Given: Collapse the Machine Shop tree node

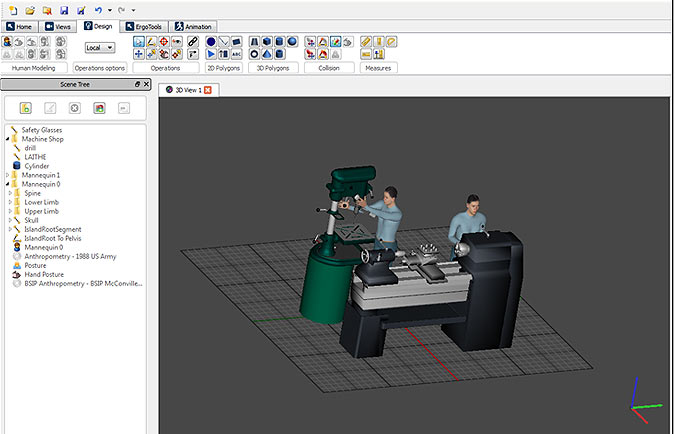Looking at the screenshot, I should tap(9, 139).
